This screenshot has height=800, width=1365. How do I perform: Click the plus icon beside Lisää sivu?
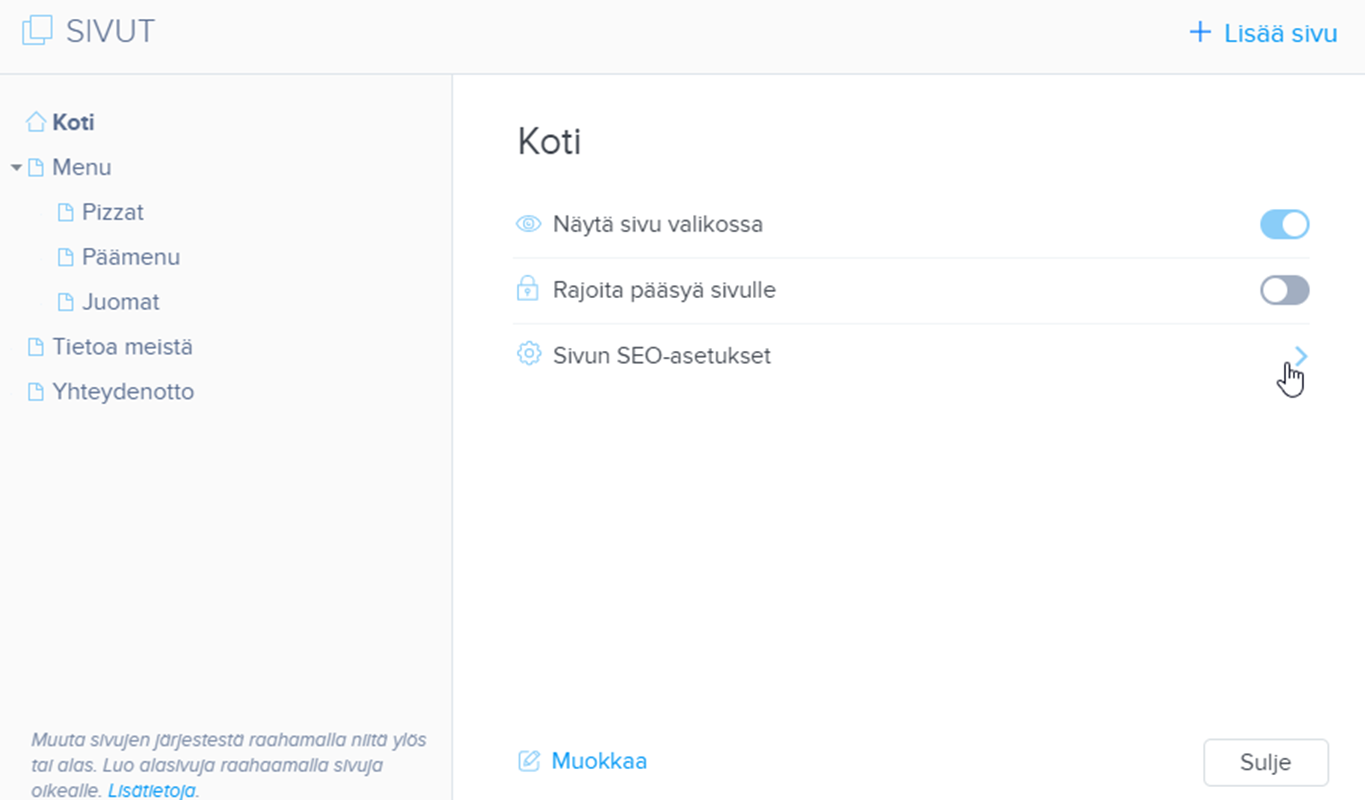1199,33
